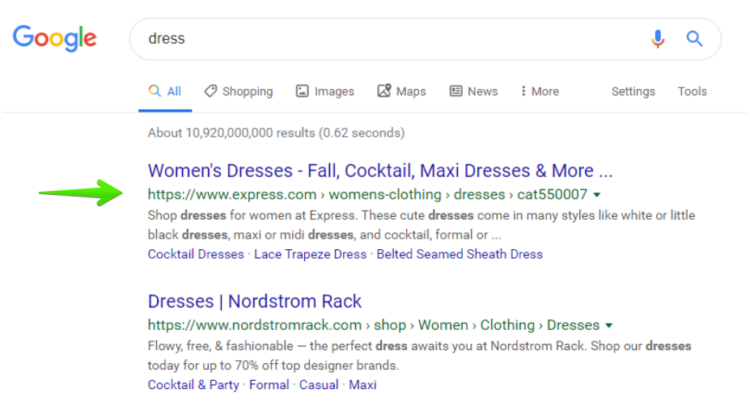Click the blue magnifying glass search button

point(694,39)
